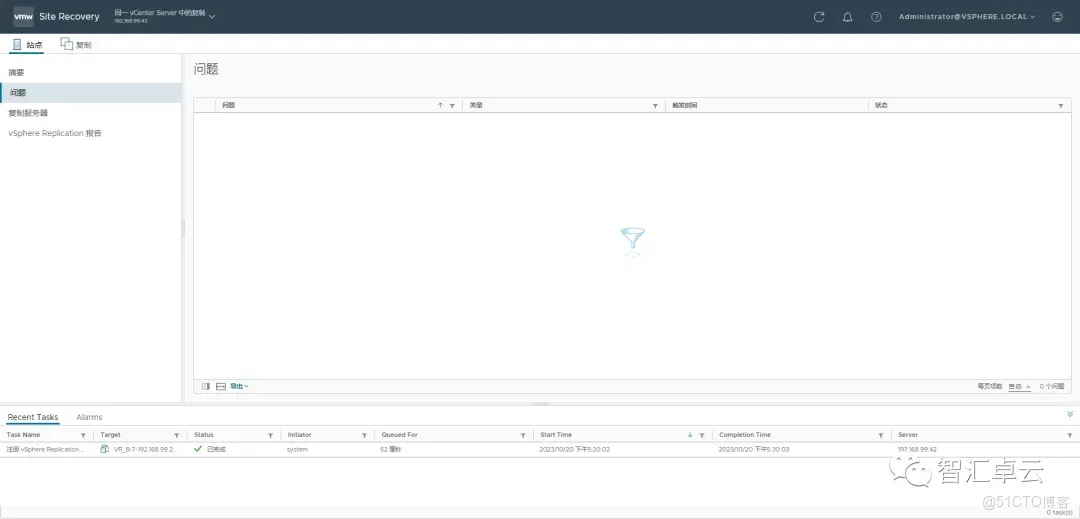The width and height of the screenshot is (1080, 519).
Task: Filter the Target column in tasks
Action: (x=176, y=435)
